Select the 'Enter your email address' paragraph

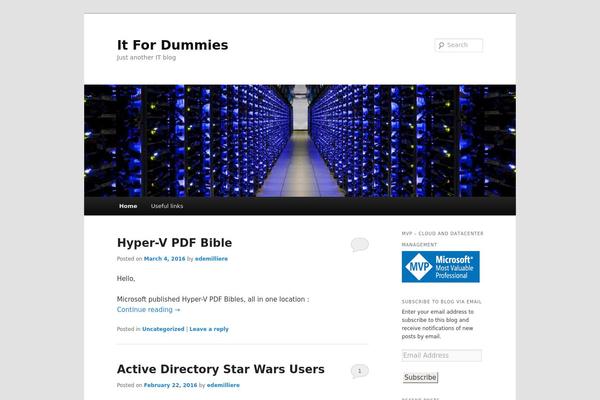click(438, 324)
